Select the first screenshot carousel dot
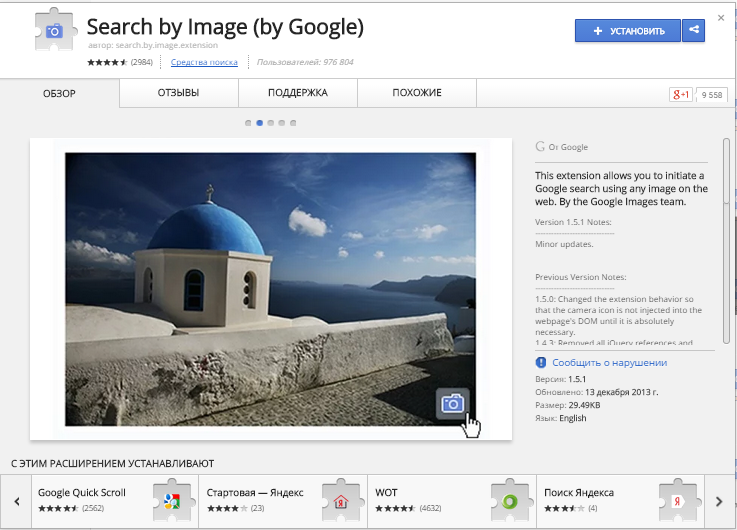Screen dimensions: 737x530 click(x=248, y=123)
